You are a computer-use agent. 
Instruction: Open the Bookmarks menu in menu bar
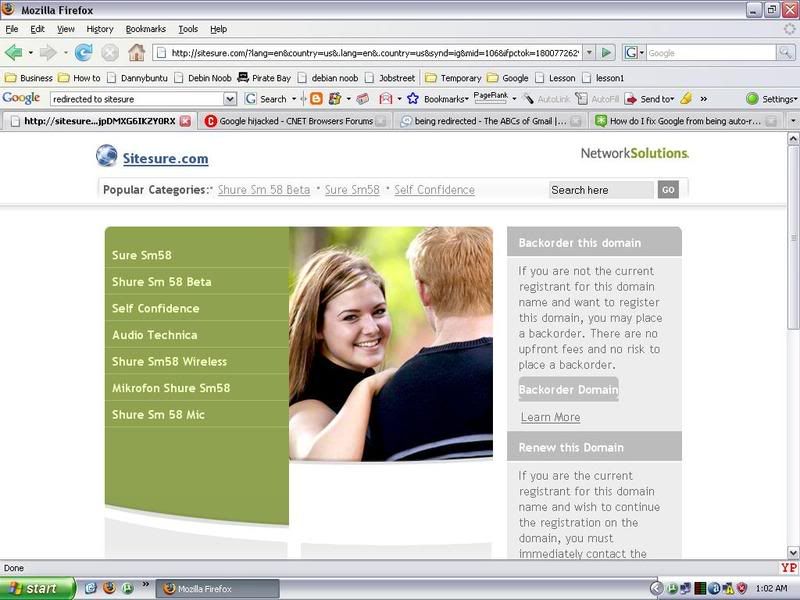[145, 29]
